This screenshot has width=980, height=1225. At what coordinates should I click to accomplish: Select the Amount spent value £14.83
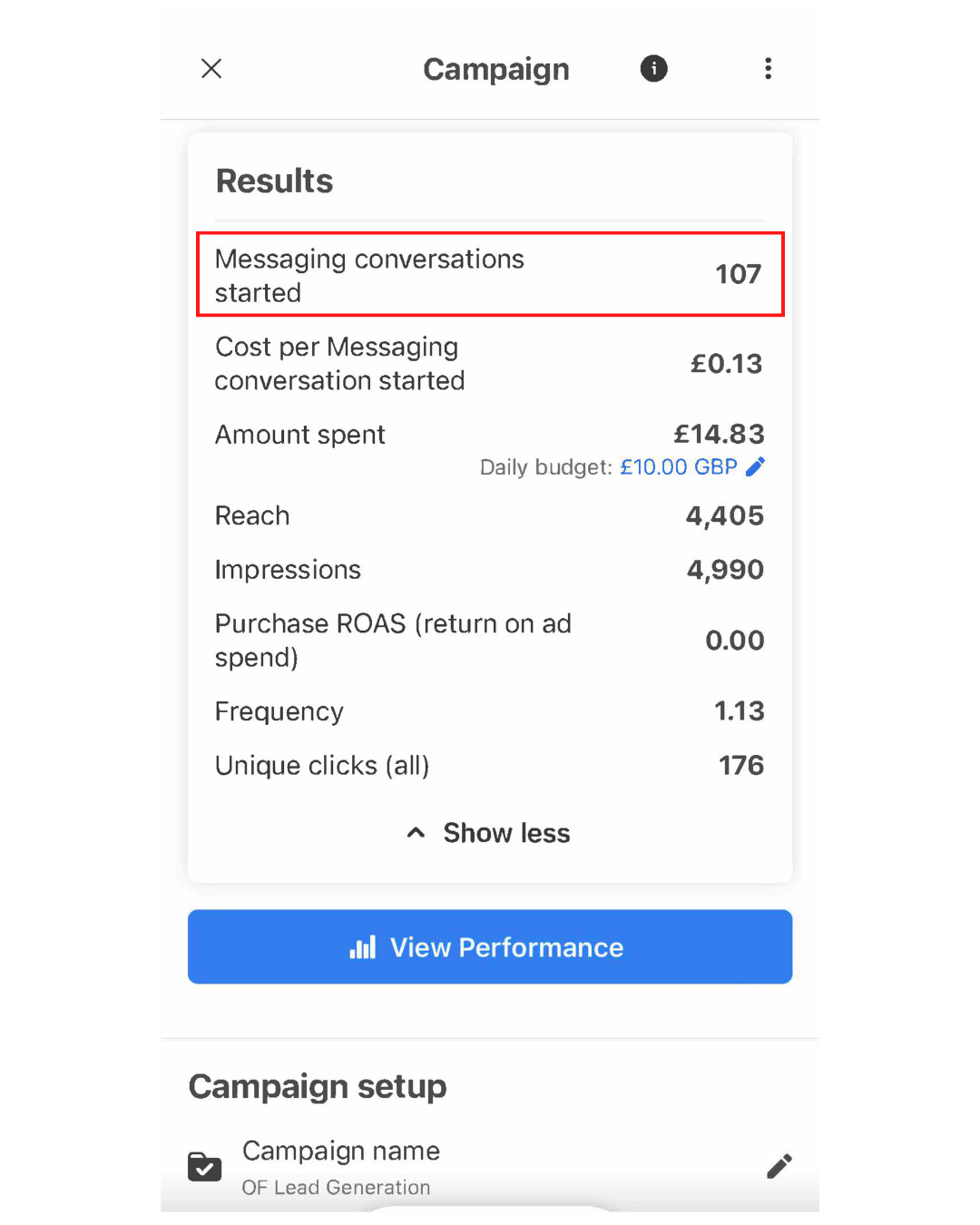coord(719,435)
